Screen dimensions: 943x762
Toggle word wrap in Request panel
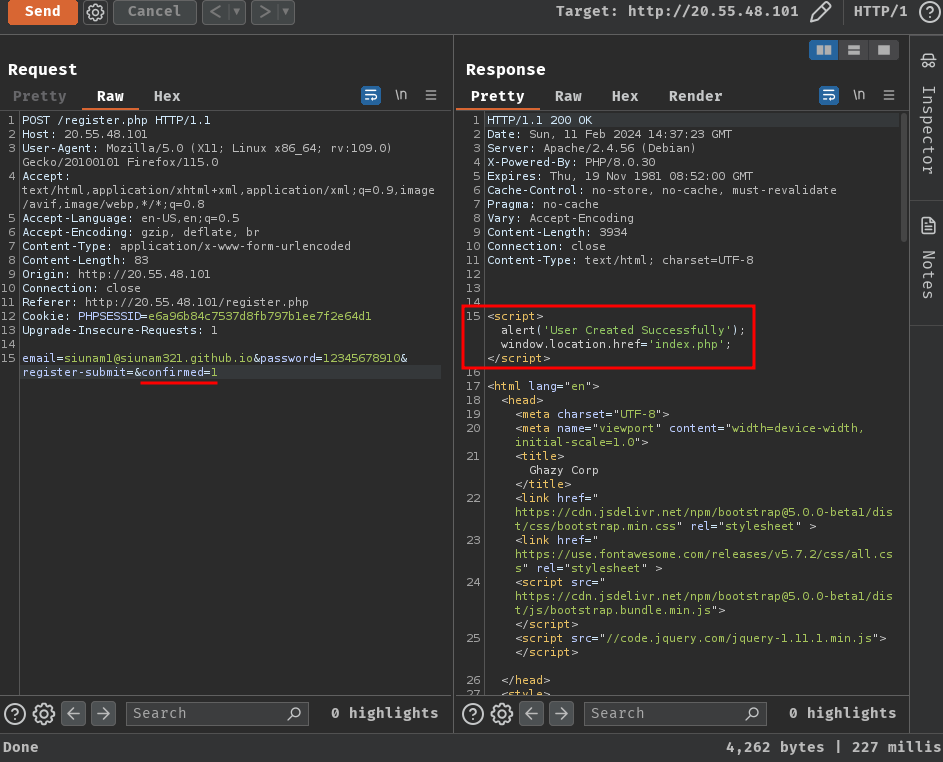click(371, 95)
